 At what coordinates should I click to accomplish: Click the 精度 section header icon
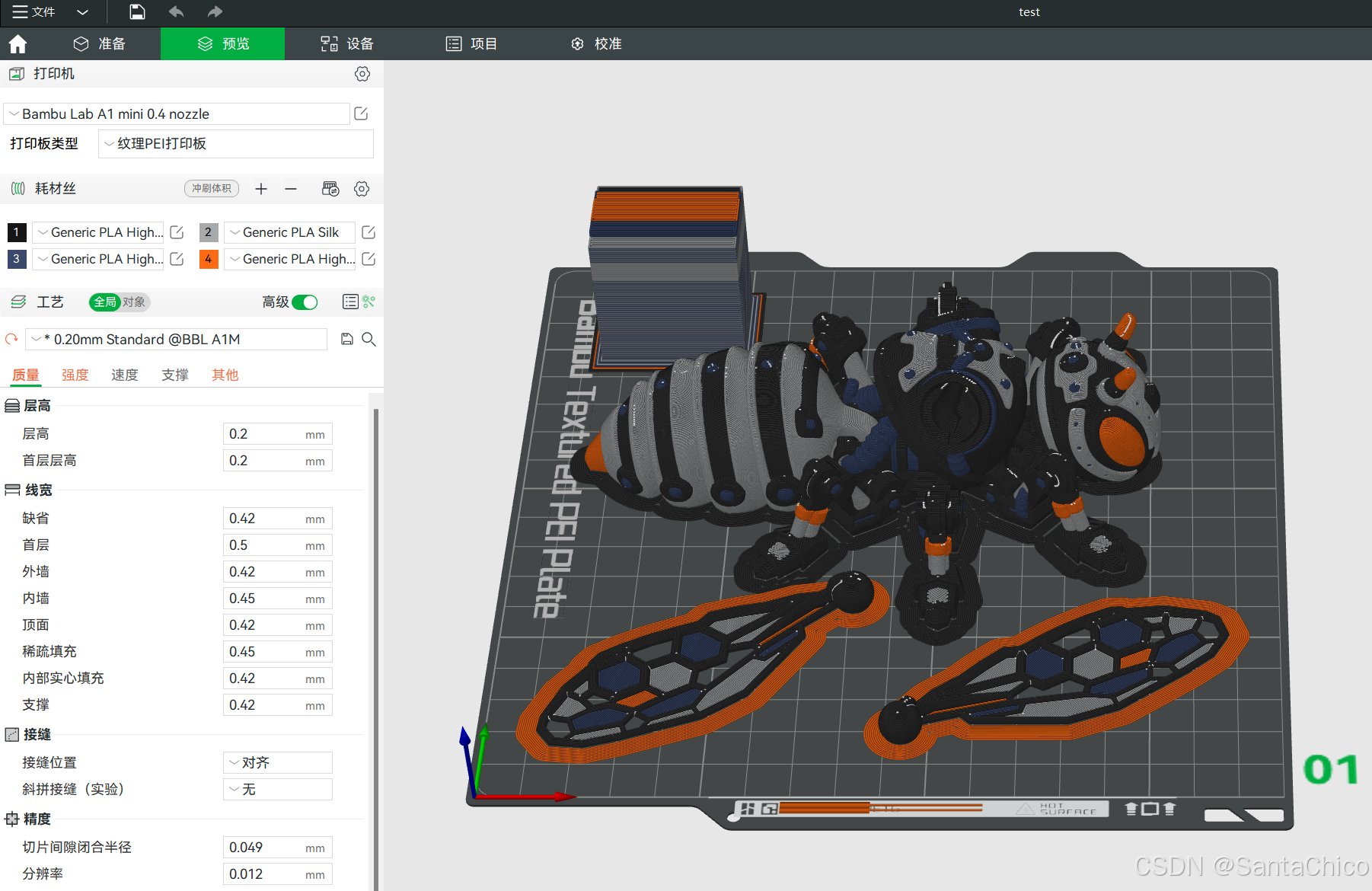[12, 819]
